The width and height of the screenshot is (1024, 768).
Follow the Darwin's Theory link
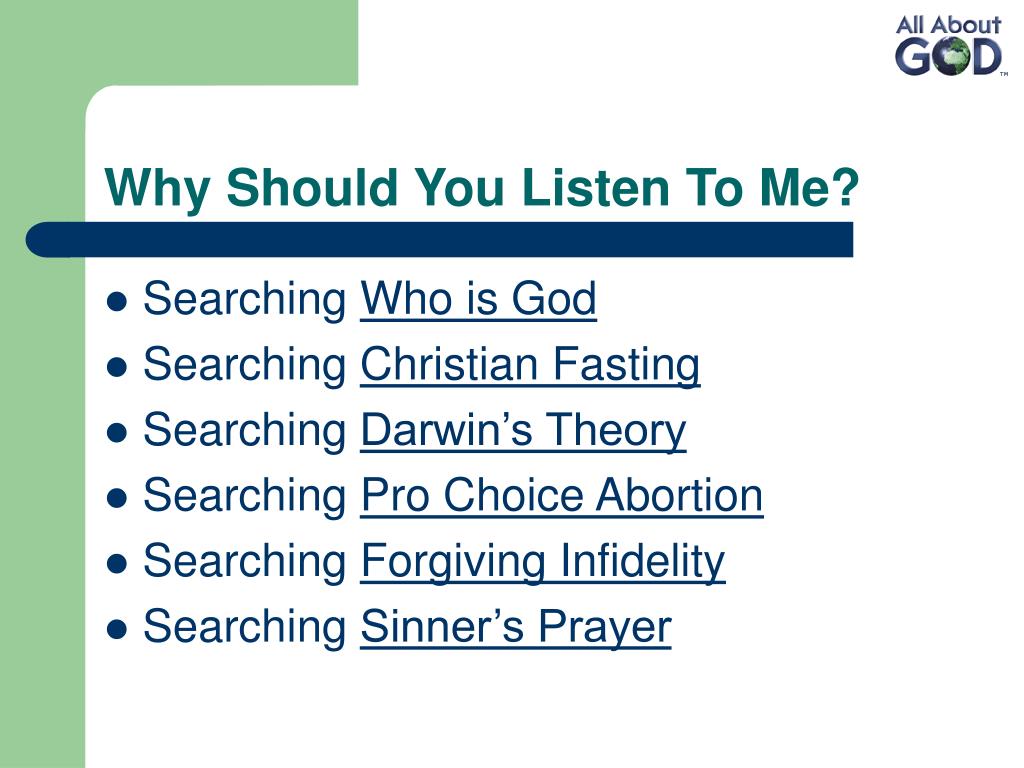(x=523, y=430)
